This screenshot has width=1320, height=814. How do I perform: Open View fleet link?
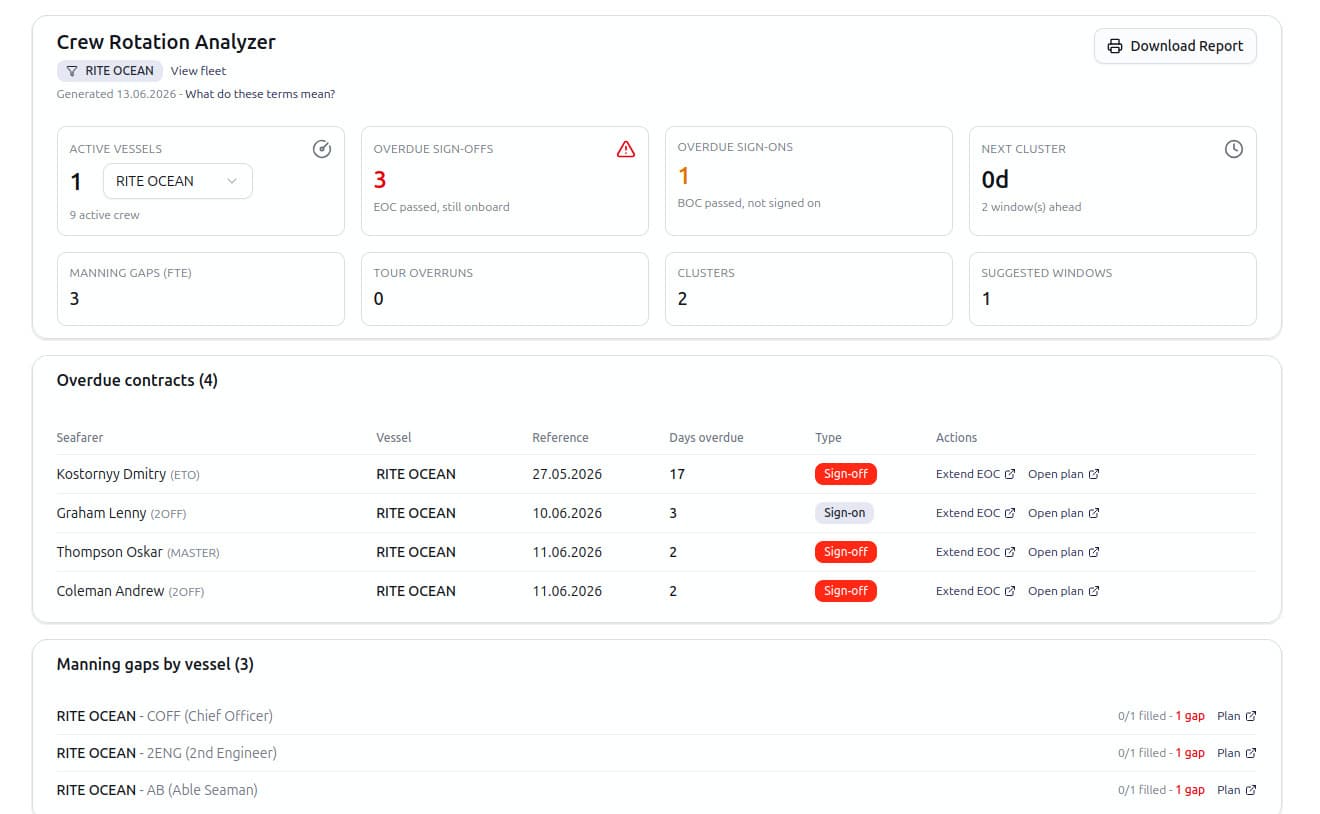198,71
